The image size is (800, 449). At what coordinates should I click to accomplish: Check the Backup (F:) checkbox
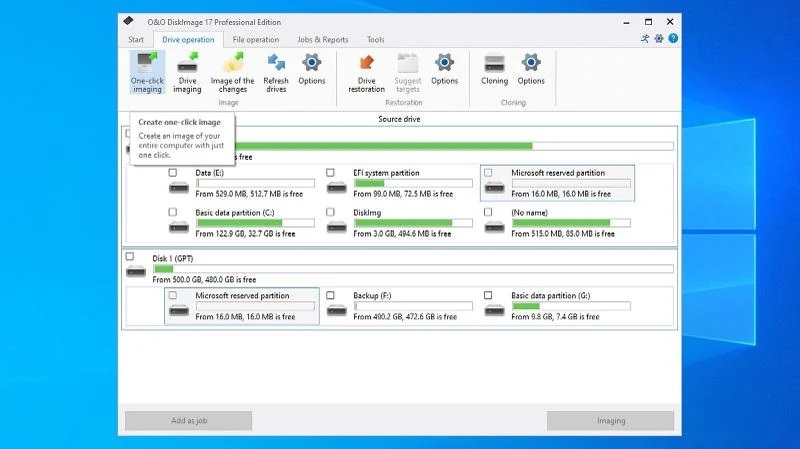(x=330, y=295)
